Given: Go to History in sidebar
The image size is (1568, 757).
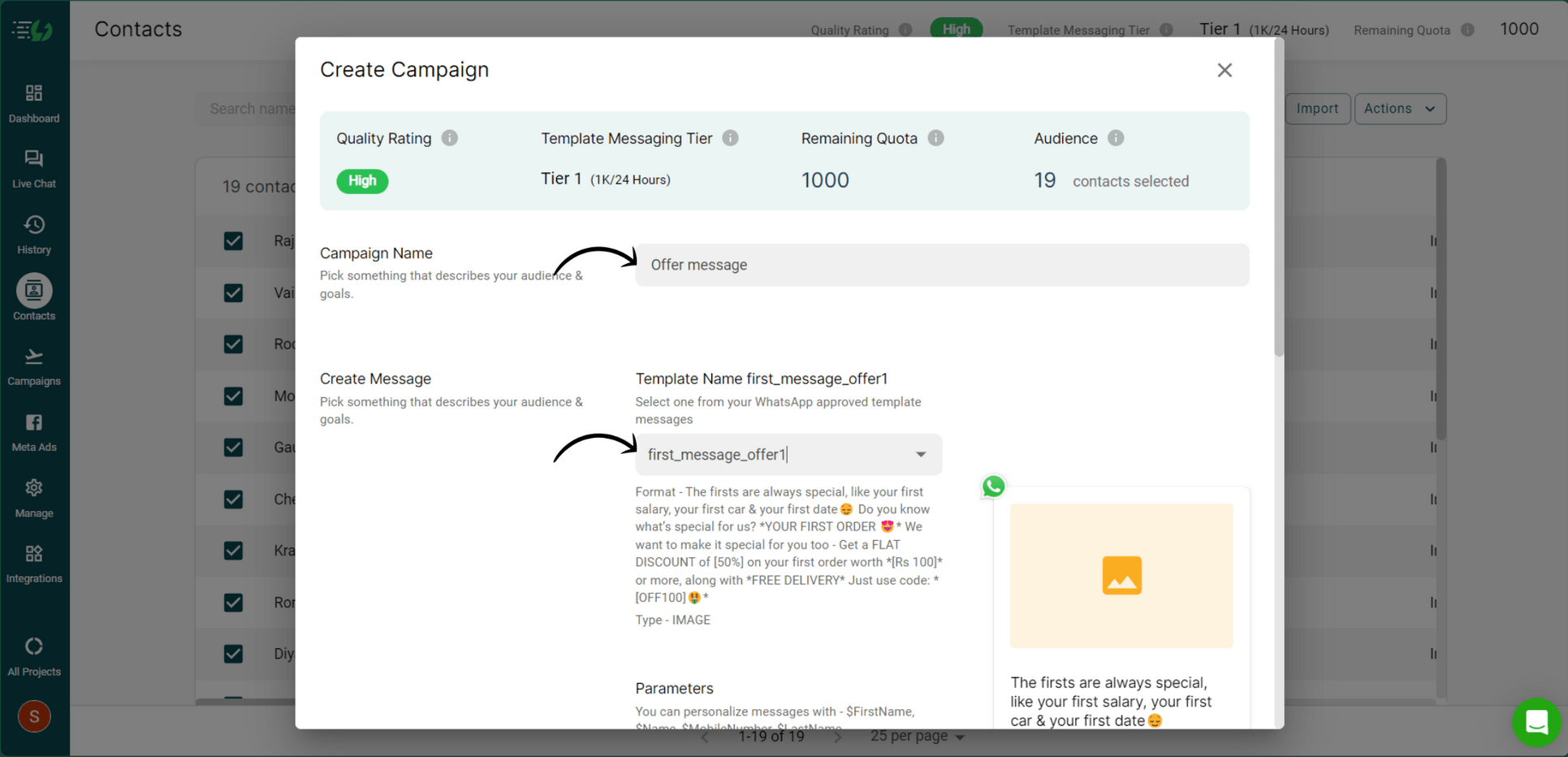Looking at the screenshot, I should [34, 235].
